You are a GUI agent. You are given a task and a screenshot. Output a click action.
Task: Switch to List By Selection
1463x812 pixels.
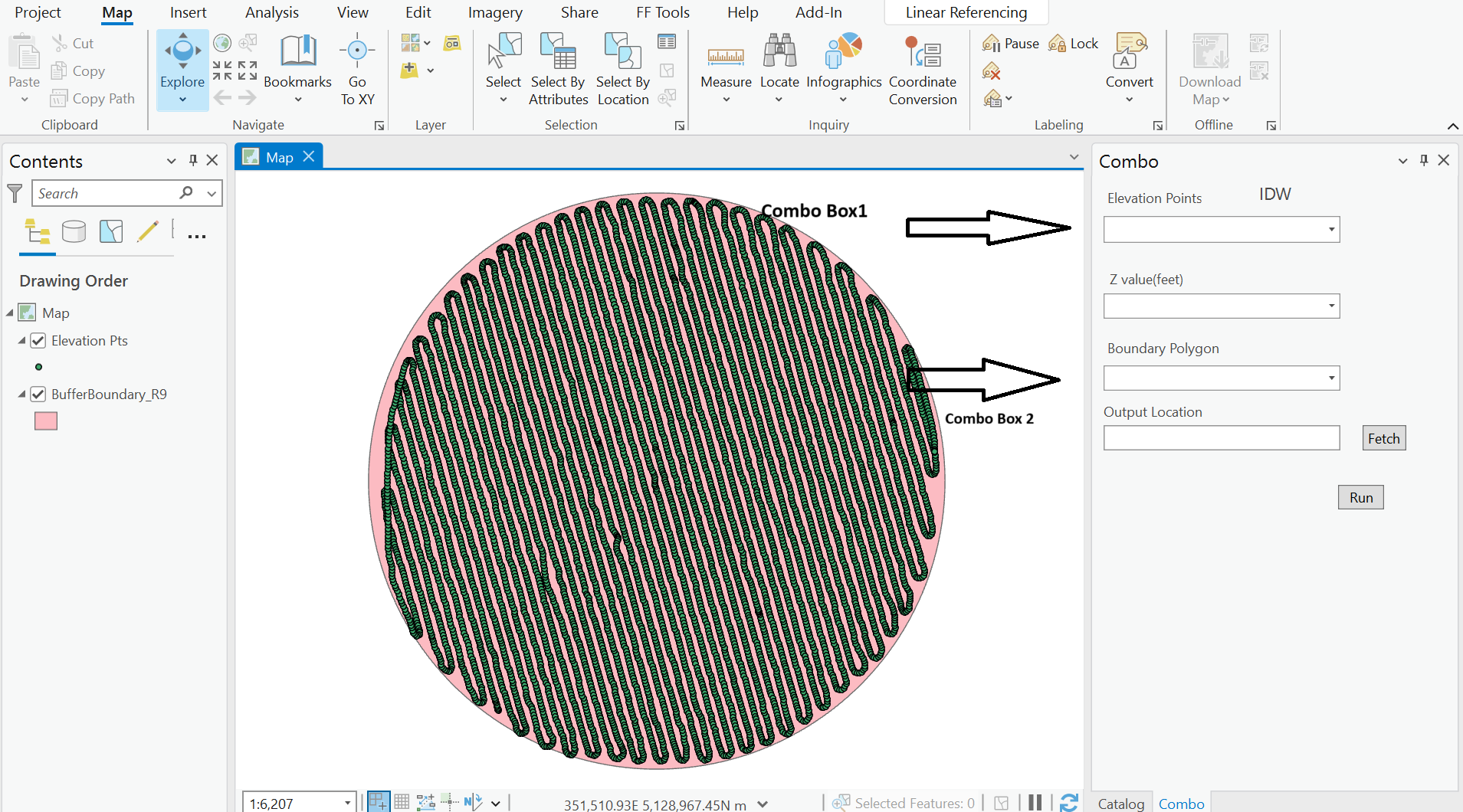pyautogui.click(x=111, y=231)
